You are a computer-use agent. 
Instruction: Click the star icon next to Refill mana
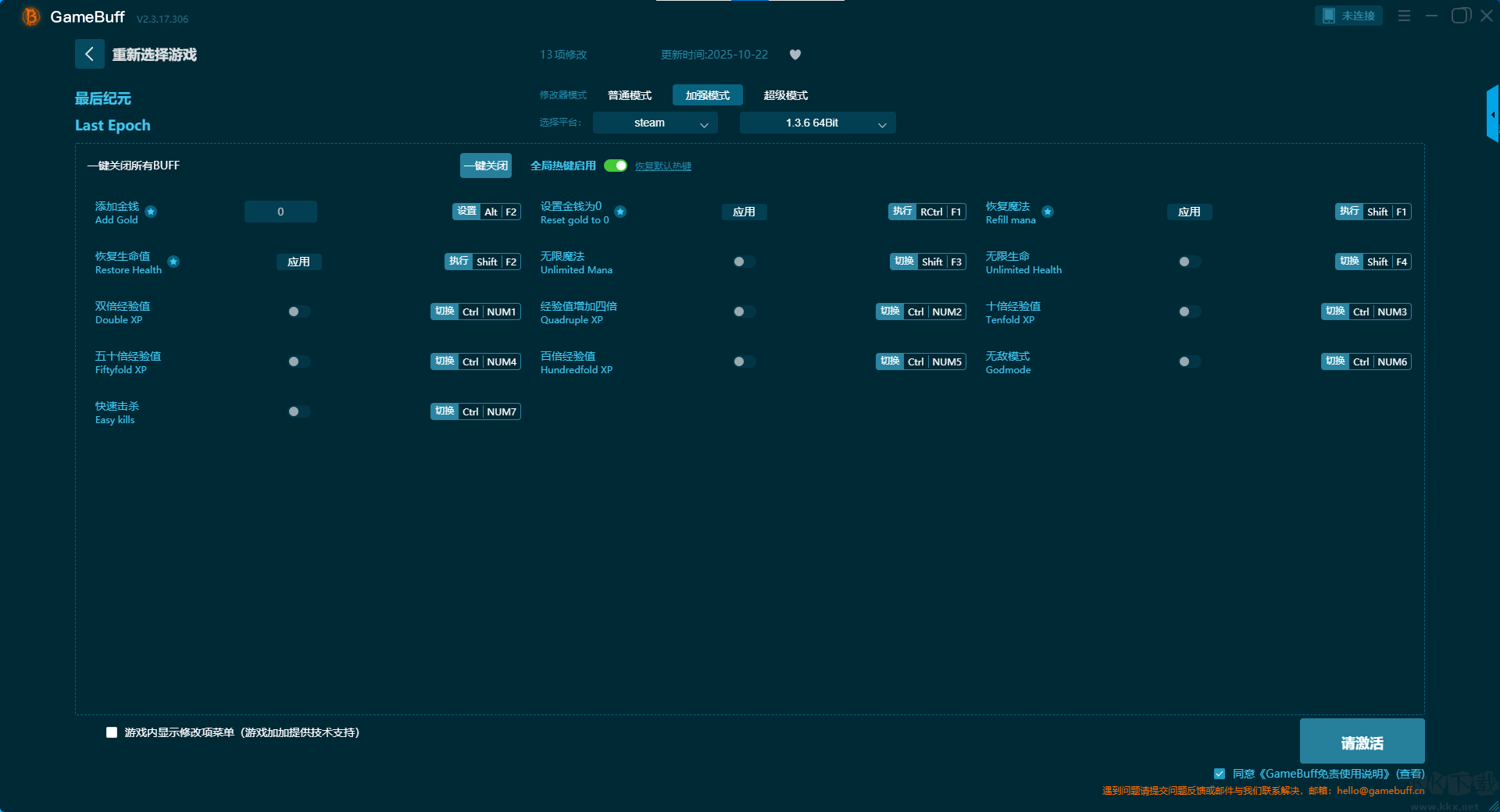point(1048,212)
